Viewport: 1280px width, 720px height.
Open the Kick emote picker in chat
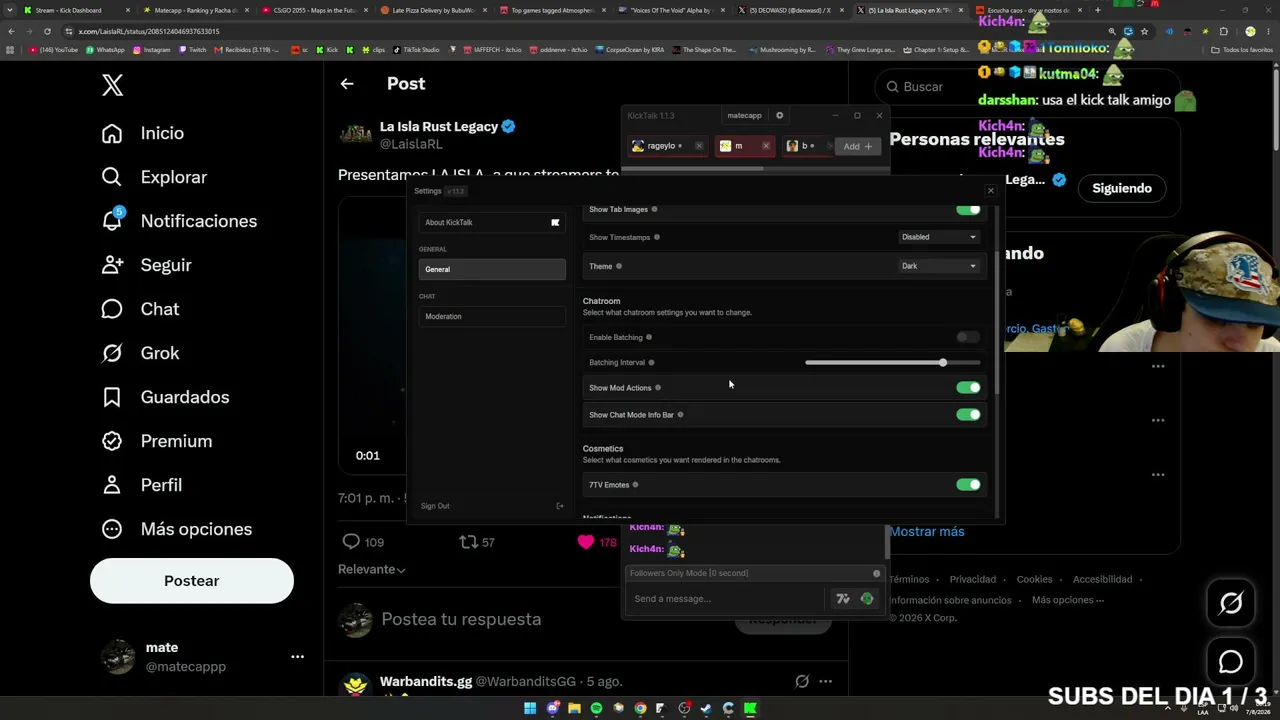(x=867, y=599)
